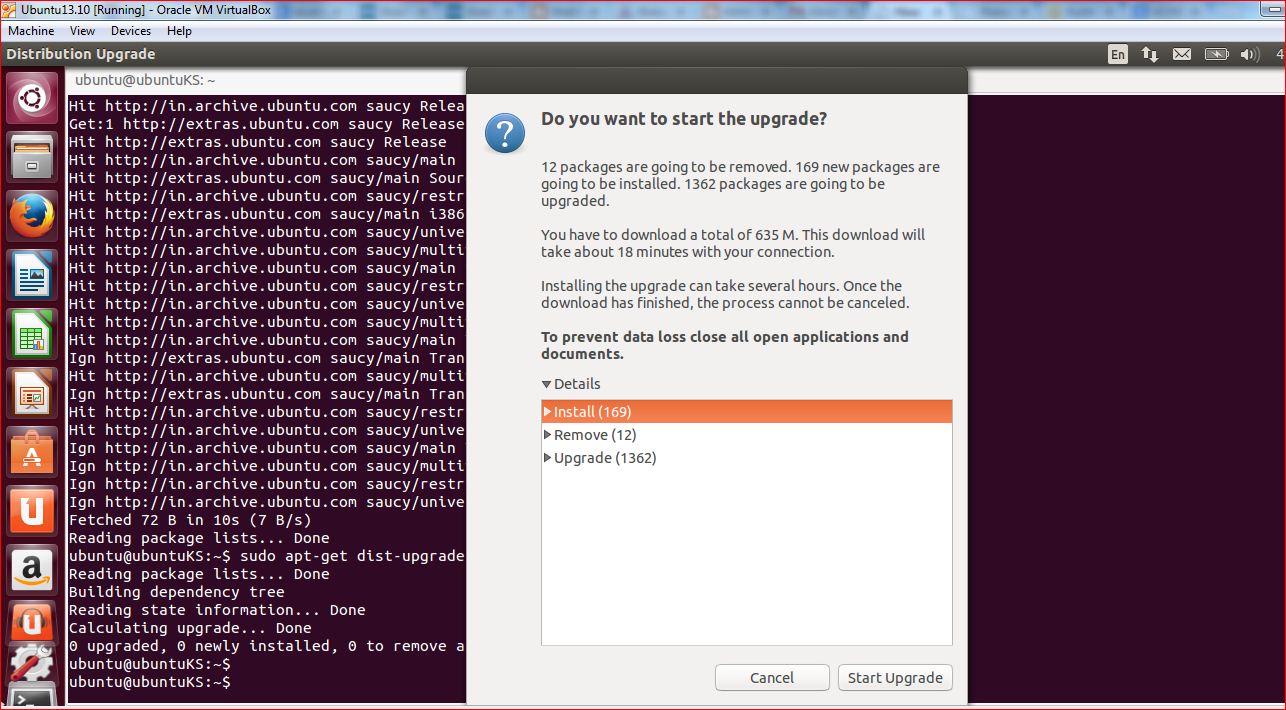Open the Files manager launcher icon
This screenshot has height=710, width=1286.
tap(32, 156)
